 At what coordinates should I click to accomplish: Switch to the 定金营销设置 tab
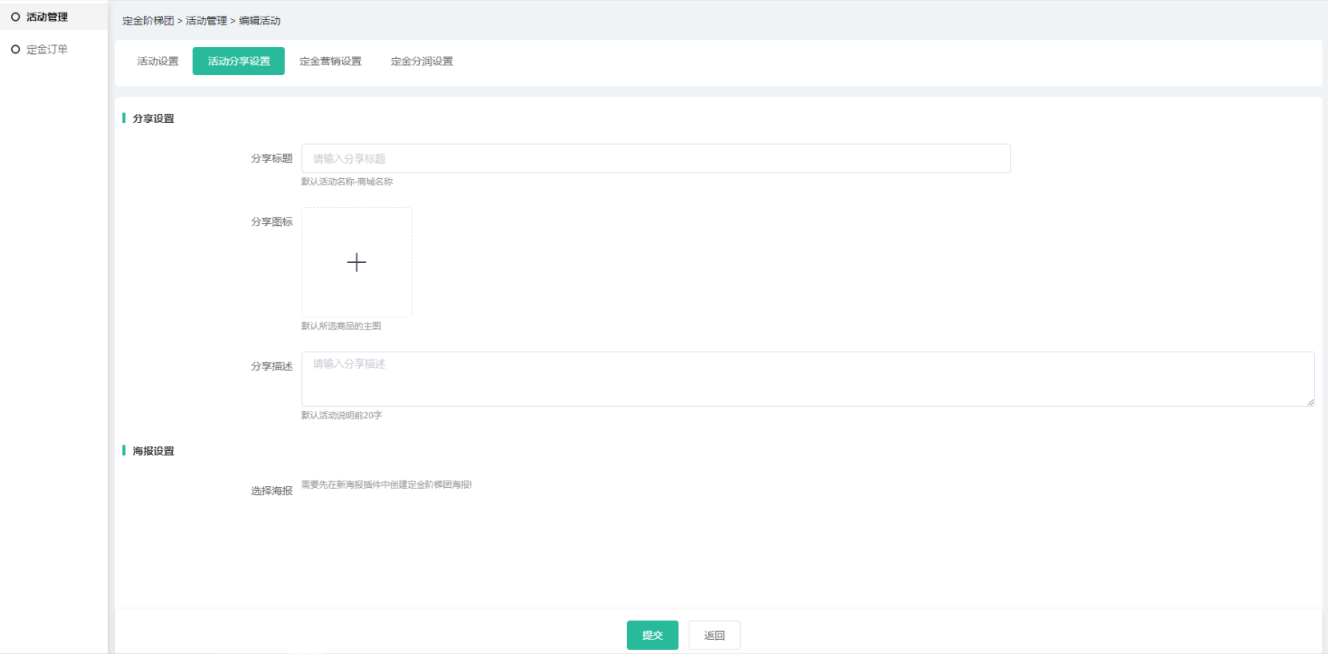click(x=330, y=62)
